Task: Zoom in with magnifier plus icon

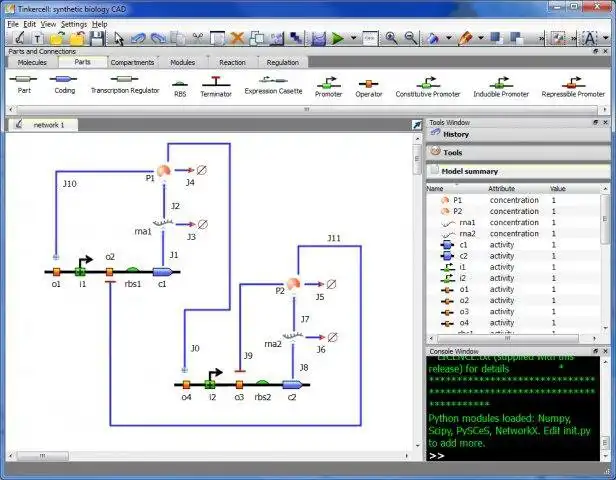Action: [x=391, y=38]
